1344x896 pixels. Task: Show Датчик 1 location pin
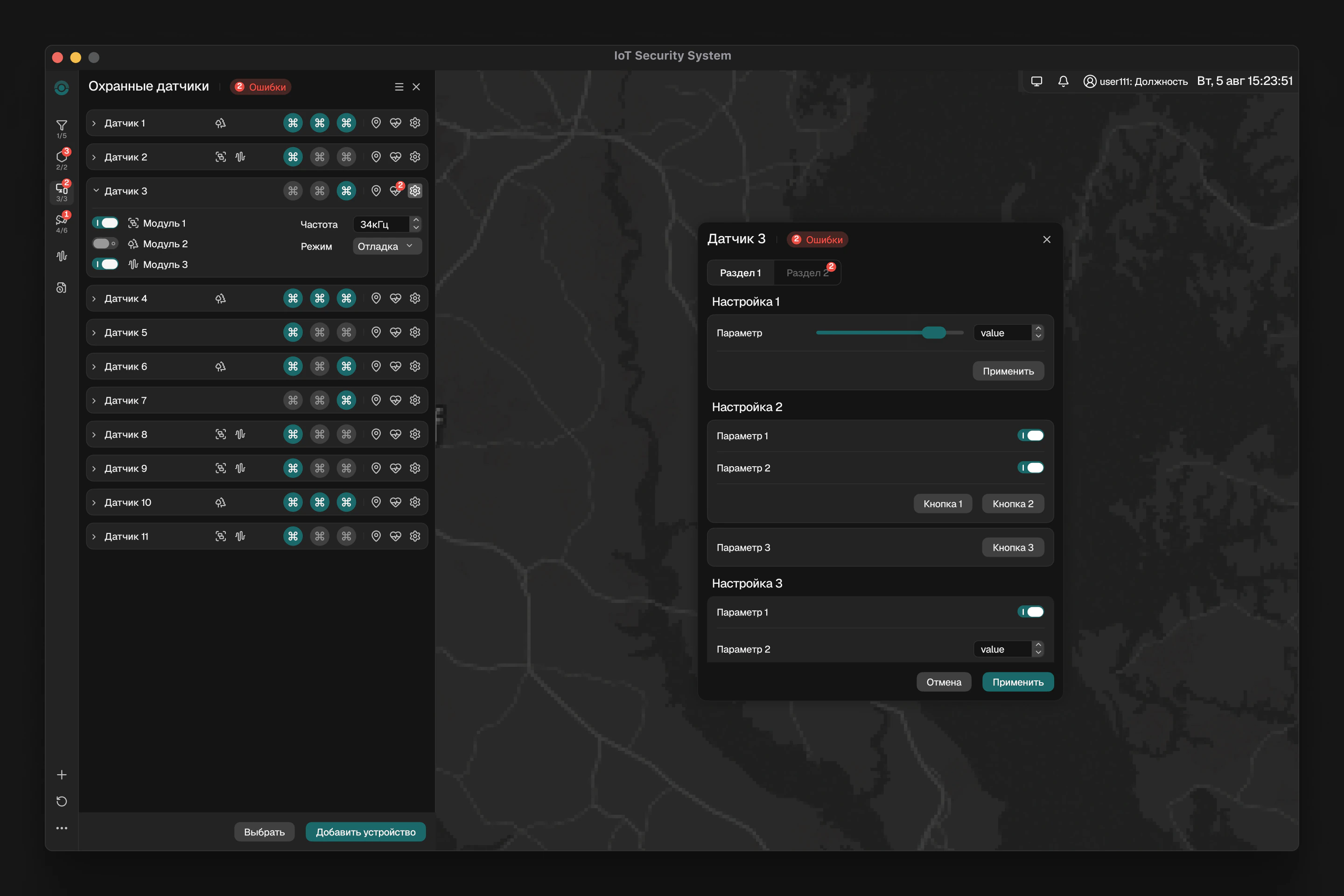click(x=376, y=123)
